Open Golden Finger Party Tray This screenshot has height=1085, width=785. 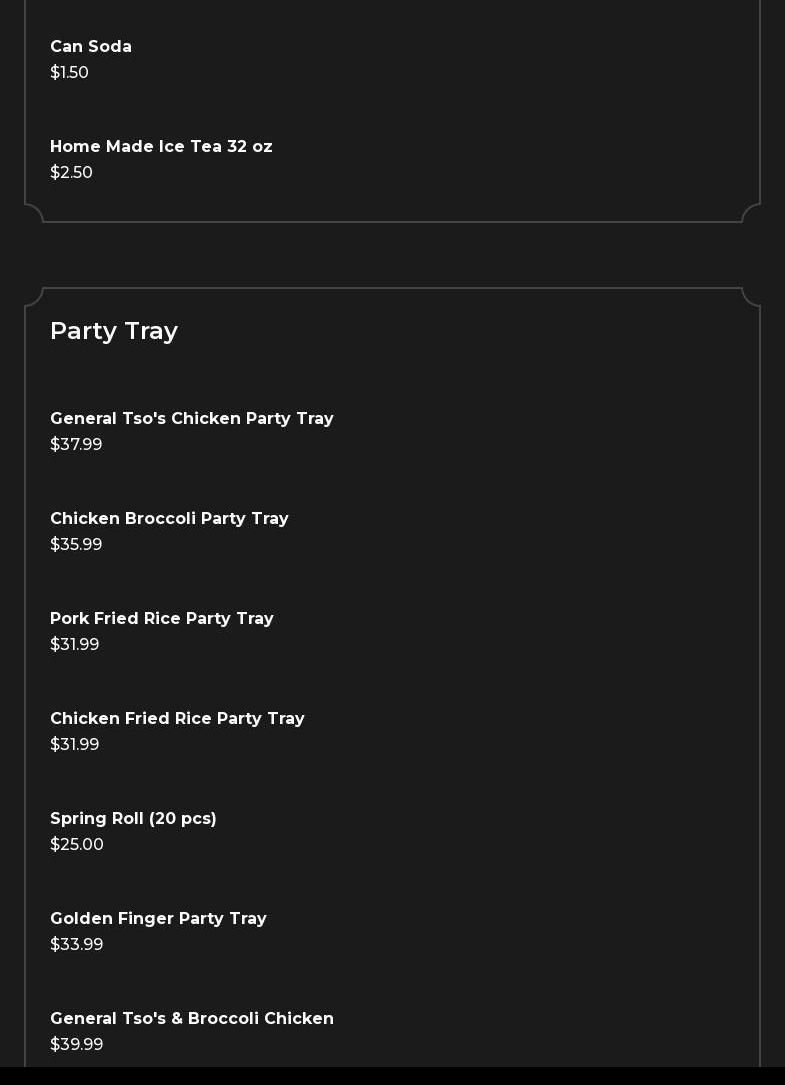tap(158, 919)
